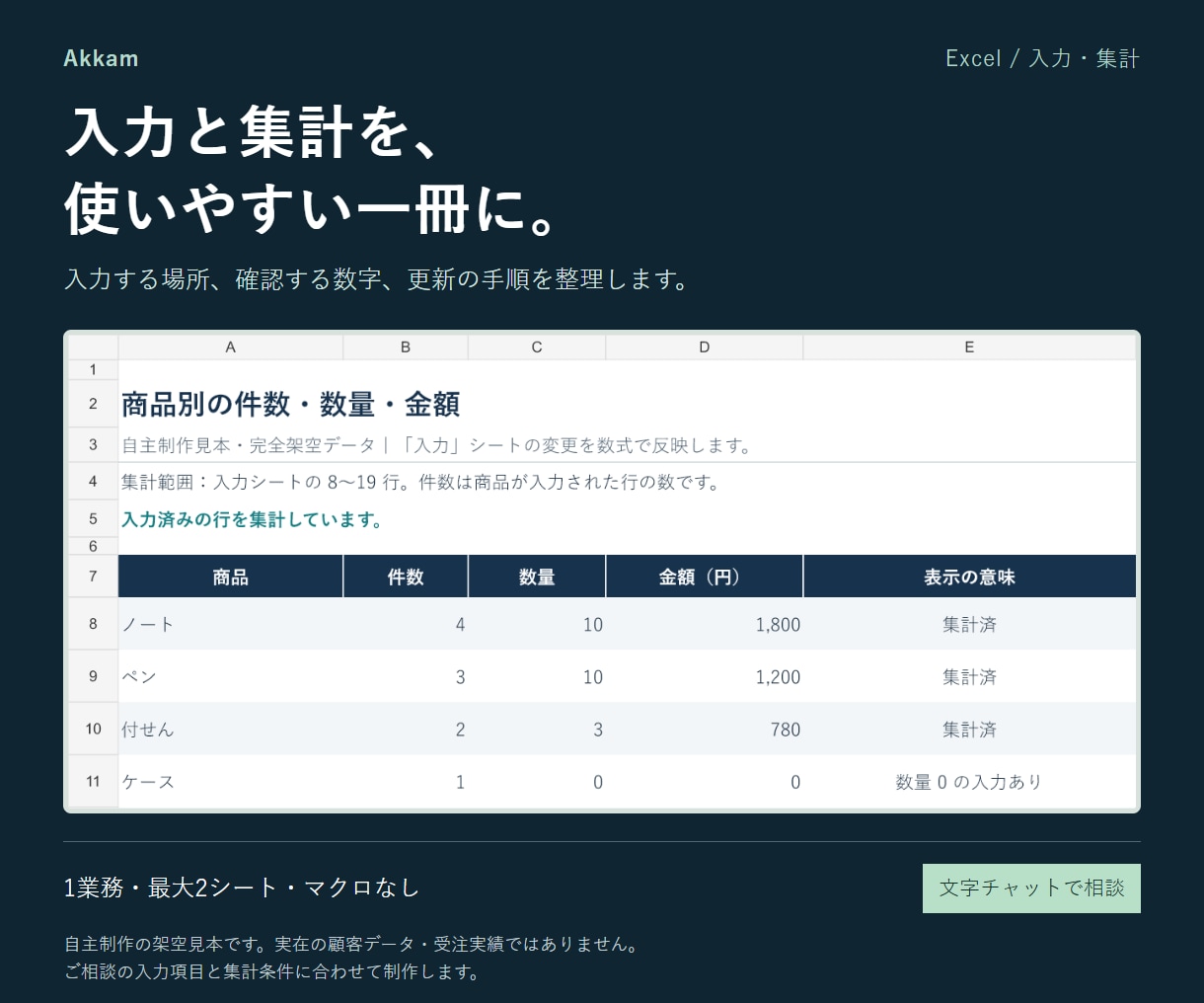Screen dimensions: 1204x1003
Task: Click the ノート product cell
Action: [231, 624]
